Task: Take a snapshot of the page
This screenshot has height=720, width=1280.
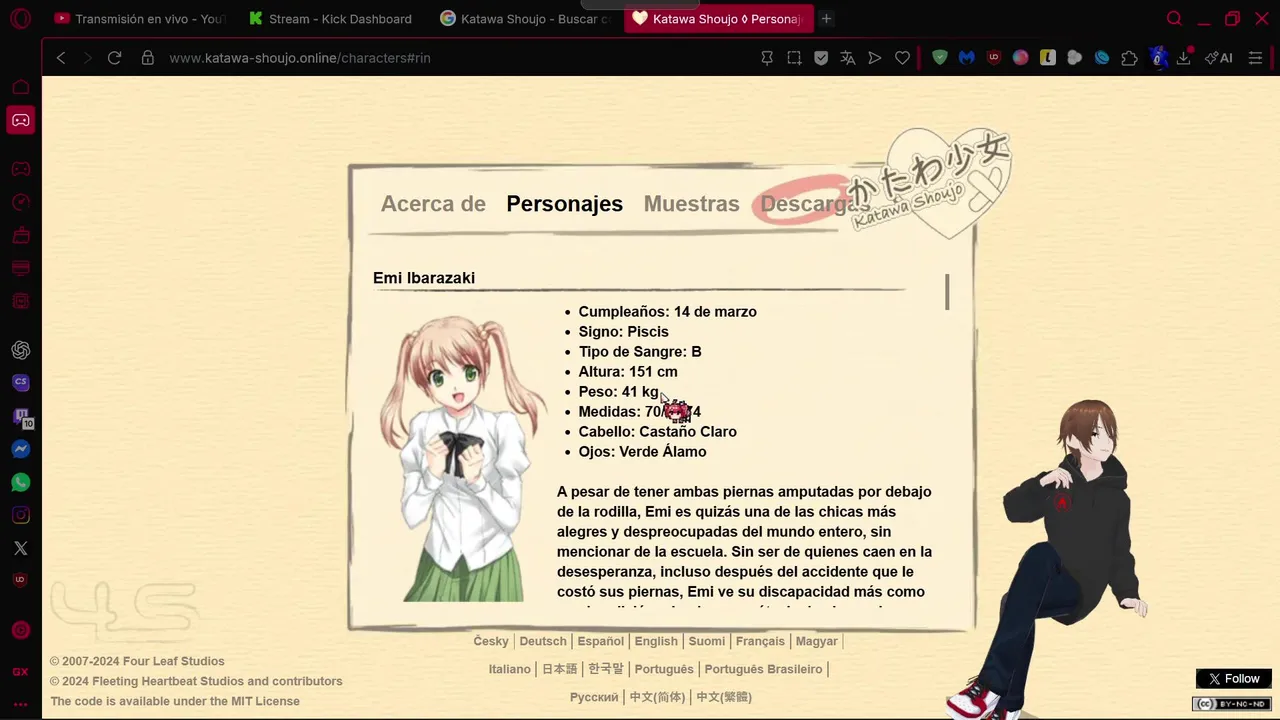Action: [x=794, y=58]
